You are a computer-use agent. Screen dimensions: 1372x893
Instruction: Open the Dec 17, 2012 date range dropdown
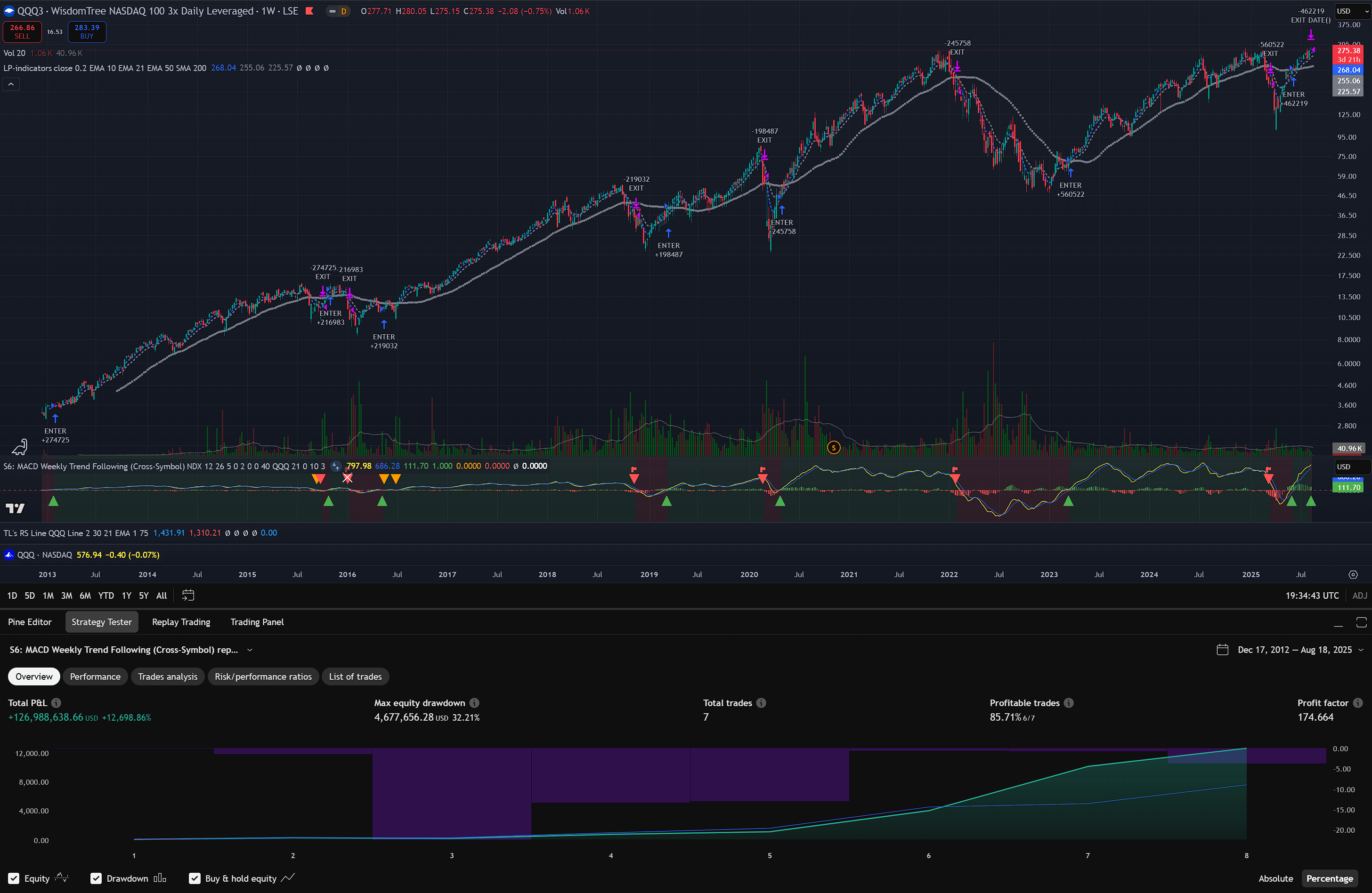(x=1299, y=649)
